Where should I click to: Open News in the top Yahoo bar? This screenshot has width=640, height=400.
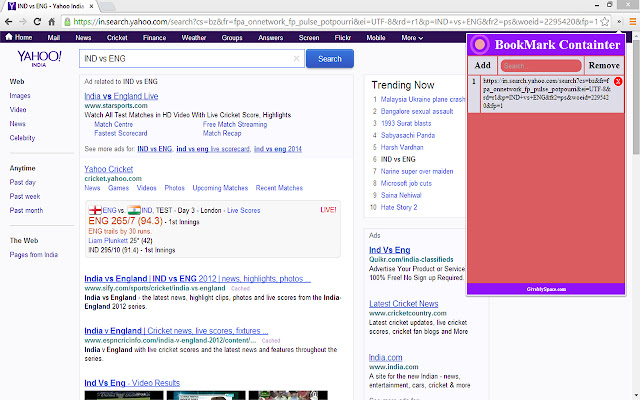point(83,38)
